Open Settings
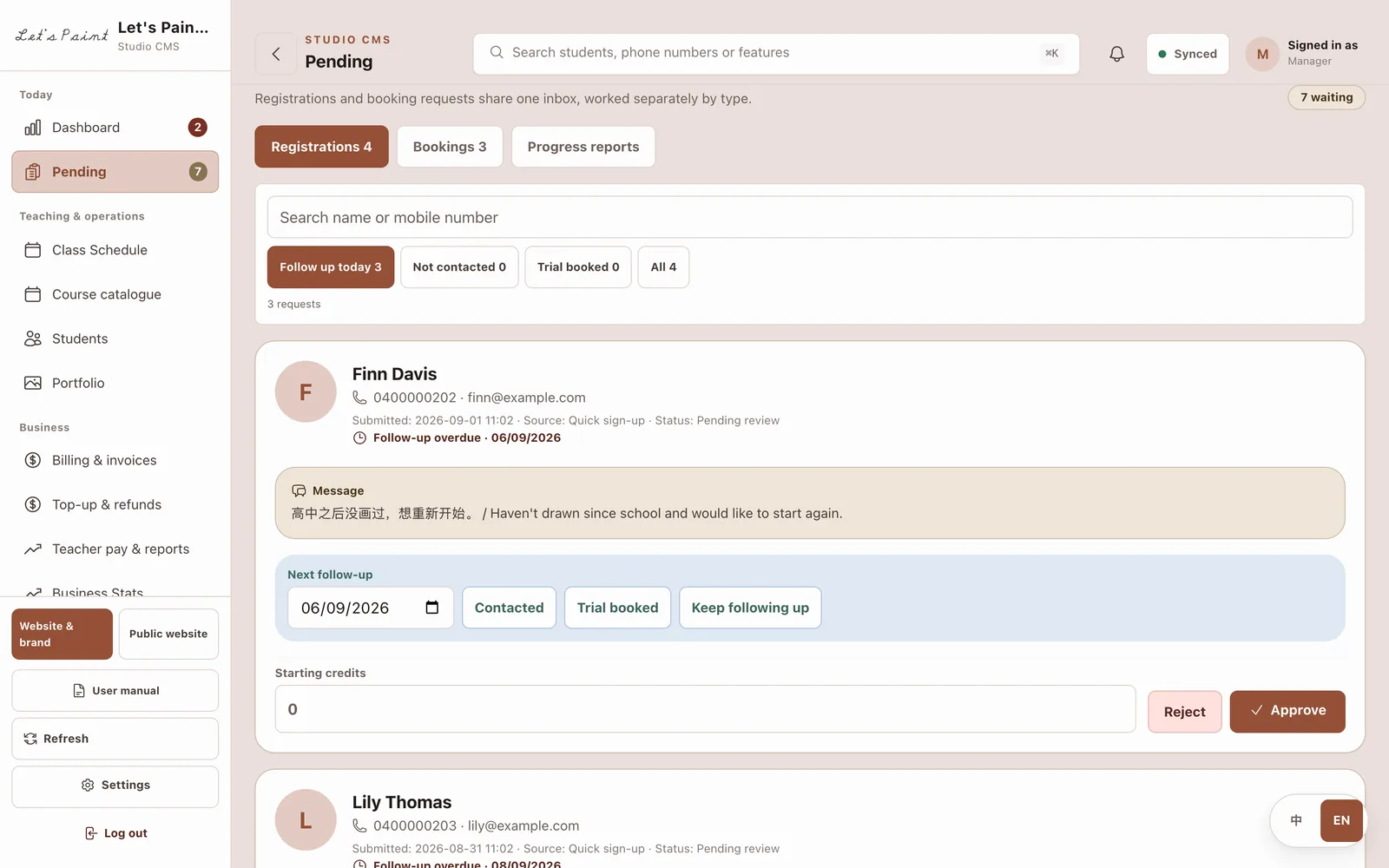 (x=115, y=786)
